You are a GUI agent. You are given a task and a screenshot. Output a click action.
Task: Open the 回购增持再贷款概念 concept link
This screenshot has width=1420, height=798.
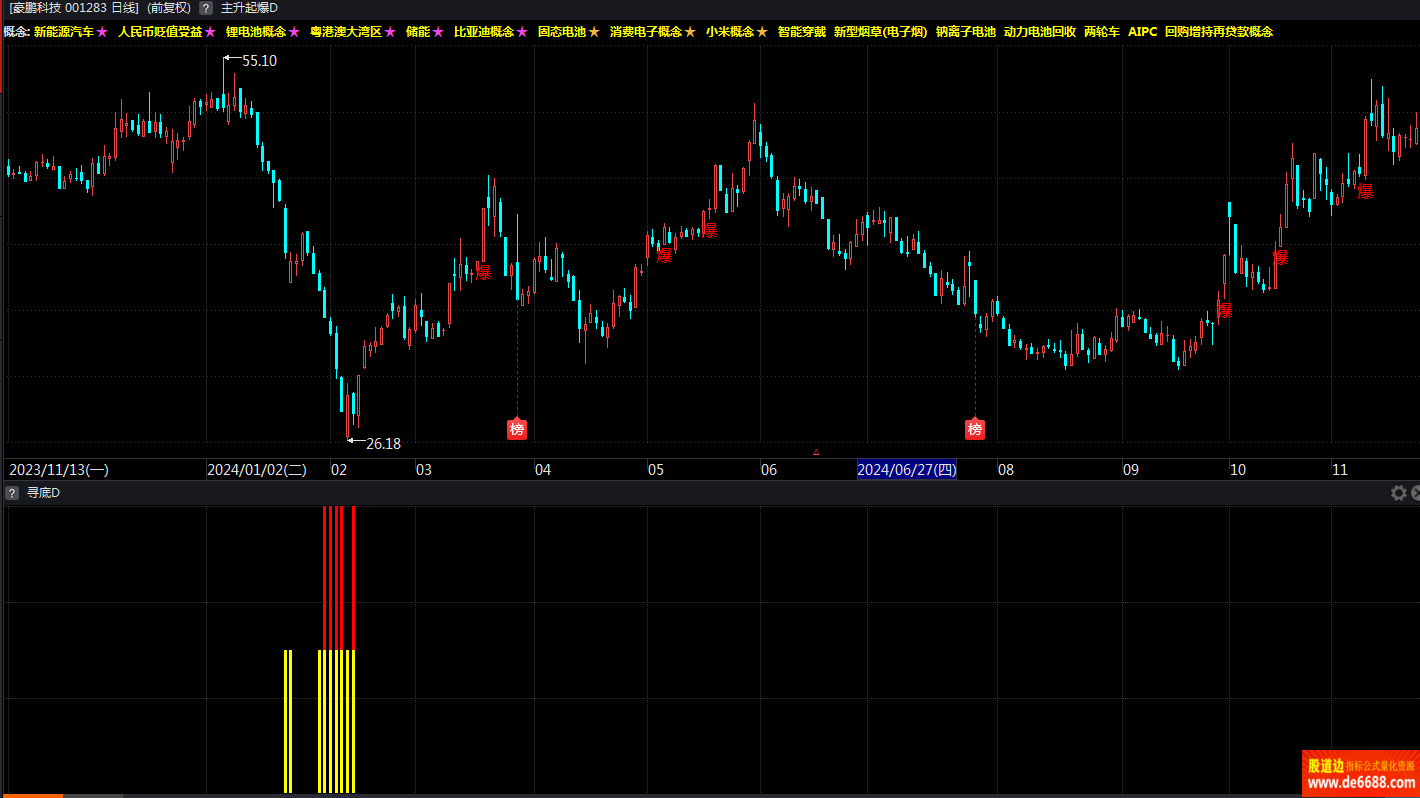click(x=1219, y=32)
